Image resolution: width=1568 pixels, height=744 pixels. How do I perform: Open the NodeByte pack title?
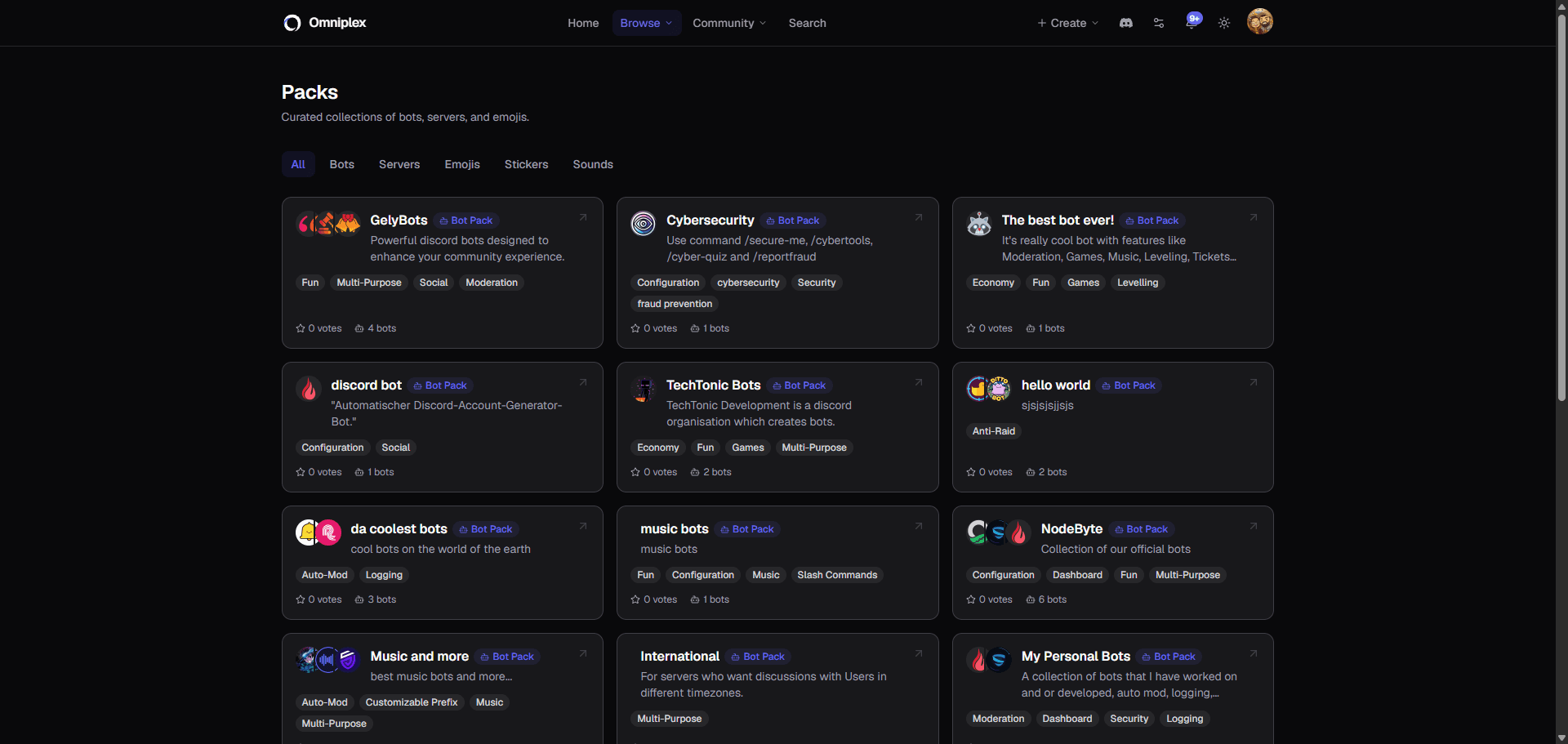tap(1071, 528)
